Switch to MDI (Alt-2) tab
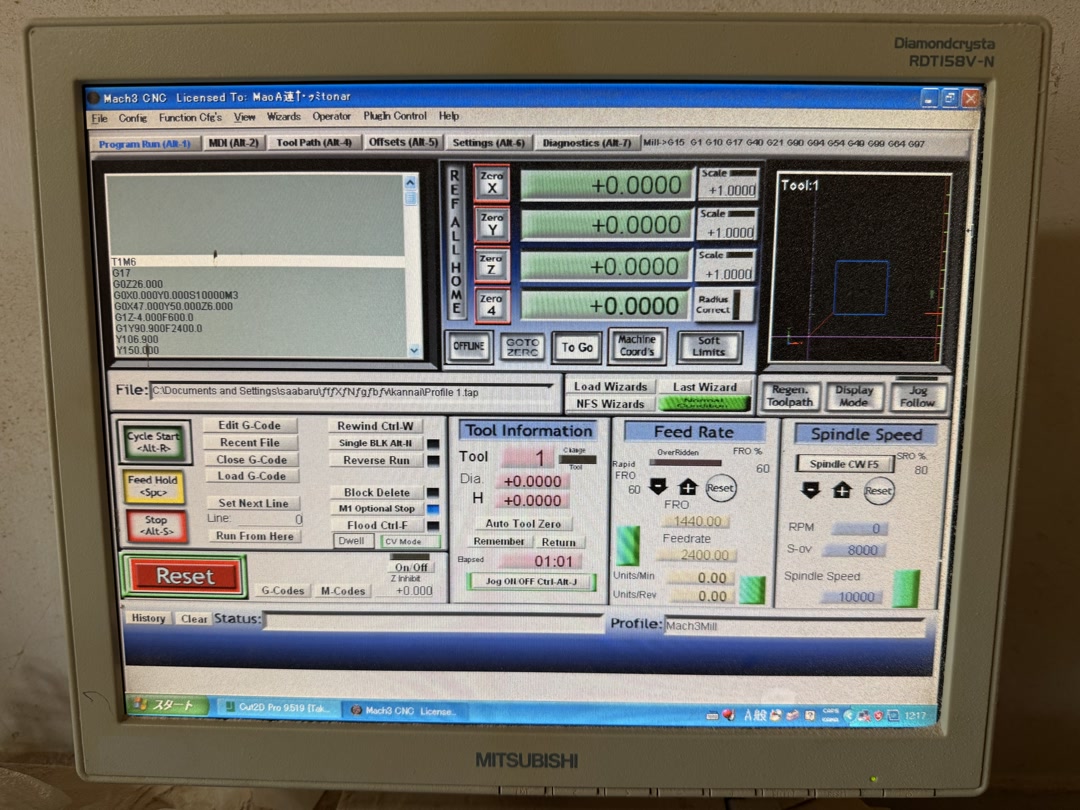 click(233, 143)
